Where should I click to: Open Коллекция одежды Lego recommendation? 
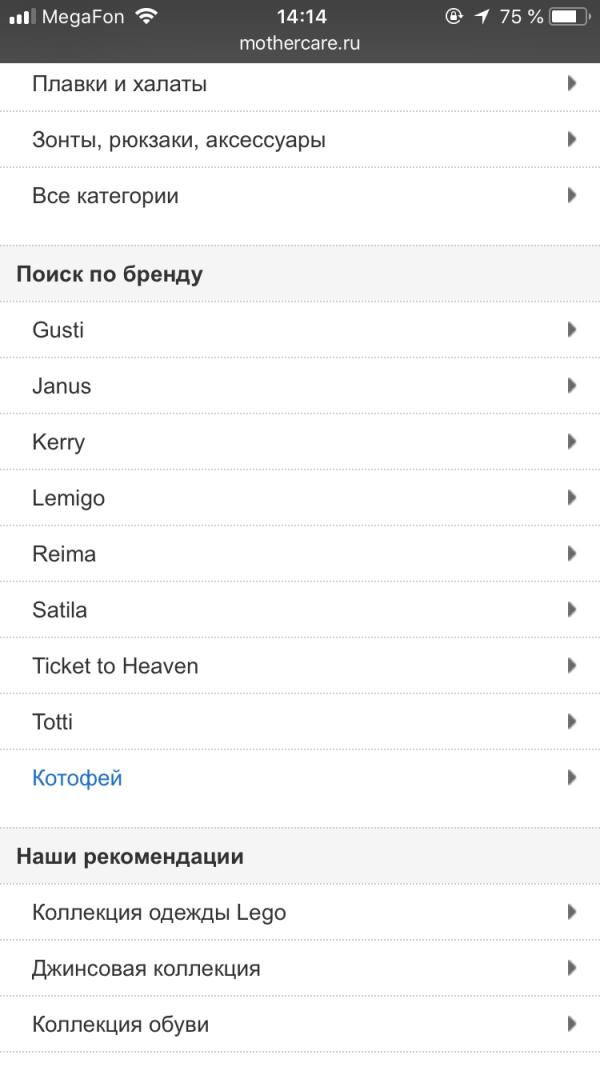point(159,912)
